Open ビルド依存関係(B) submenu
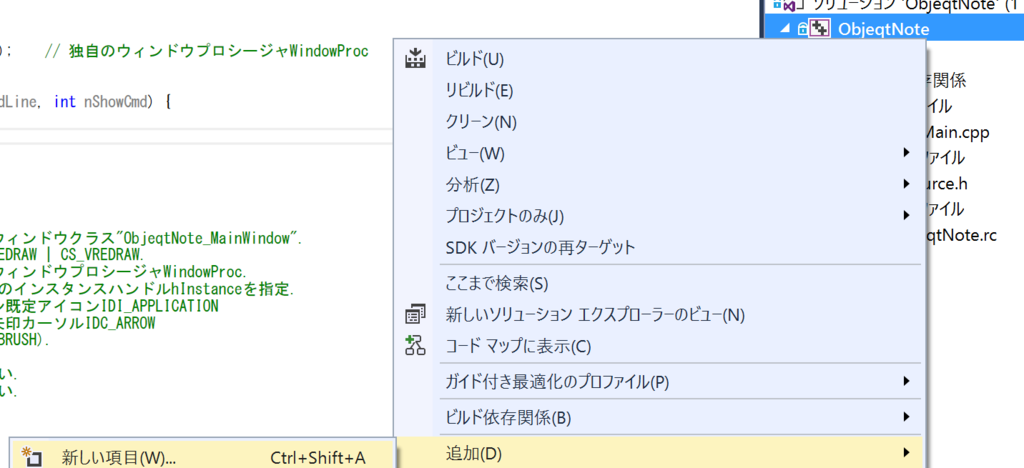Viewport: 1024px width, 468px height. (660, 417)
